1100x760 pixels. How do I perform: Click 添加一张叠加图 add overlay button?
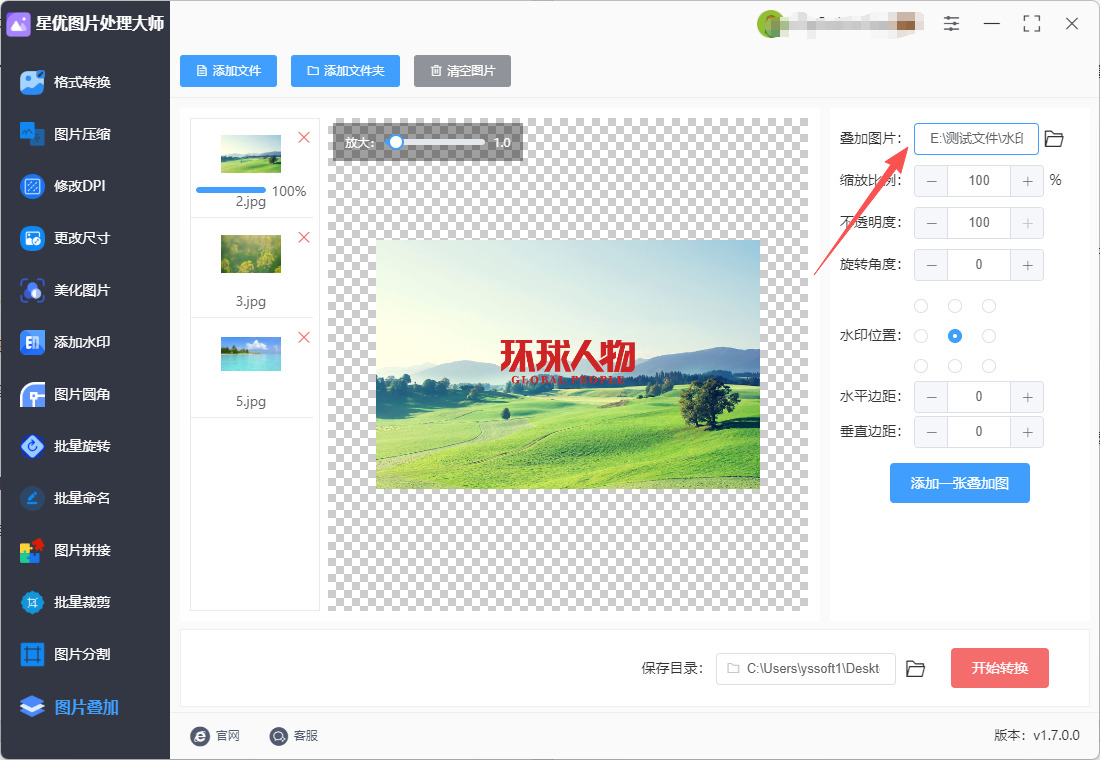[x=960, y=483]
